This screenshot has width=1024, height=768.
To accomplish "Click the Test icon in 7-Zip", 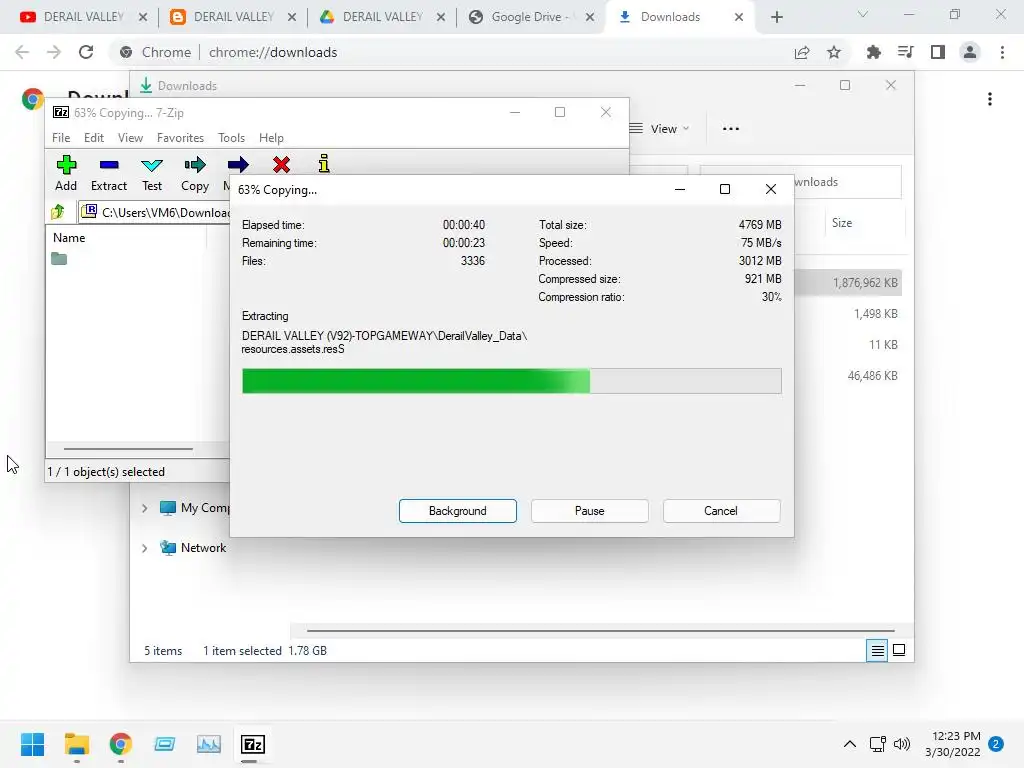I will [152, 173].
